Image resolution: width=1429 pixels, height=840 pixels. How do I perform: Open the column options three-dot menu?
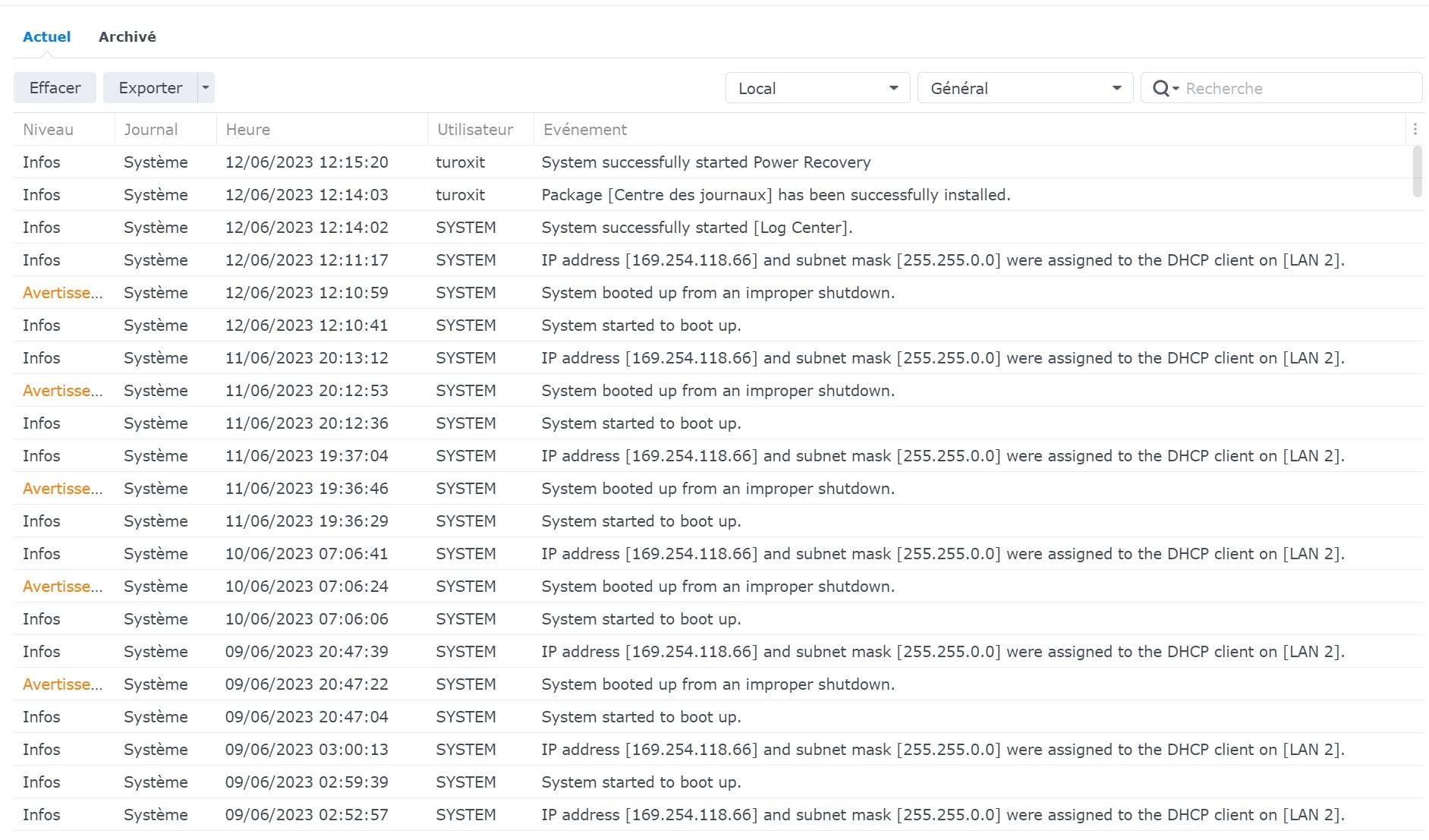pos(1415,130)
